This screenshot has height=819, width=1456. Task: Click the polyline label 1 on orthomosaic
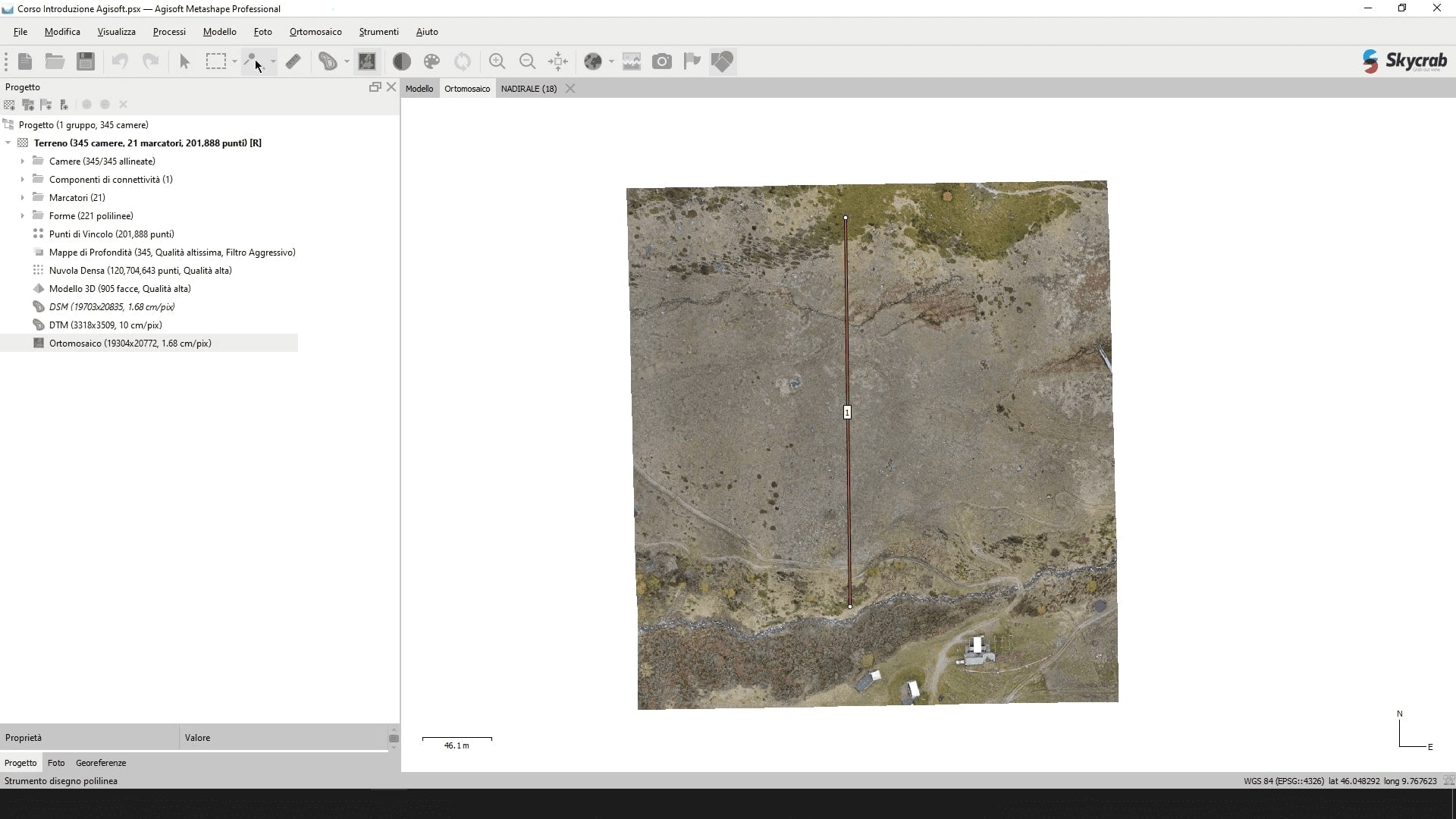[x=847, y=413]
